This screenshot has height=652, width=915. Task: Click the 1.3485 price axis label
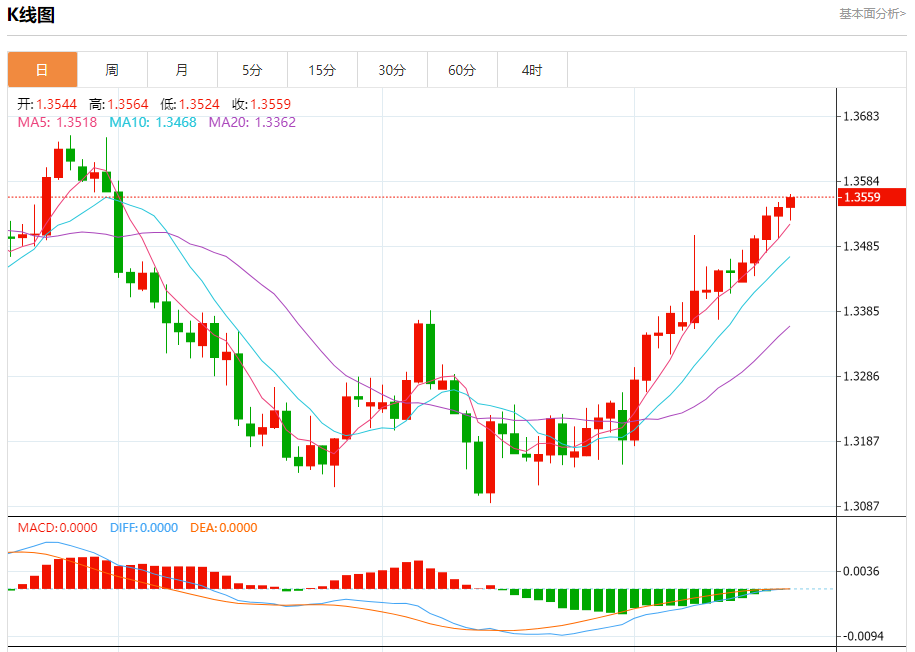[861, 246]
